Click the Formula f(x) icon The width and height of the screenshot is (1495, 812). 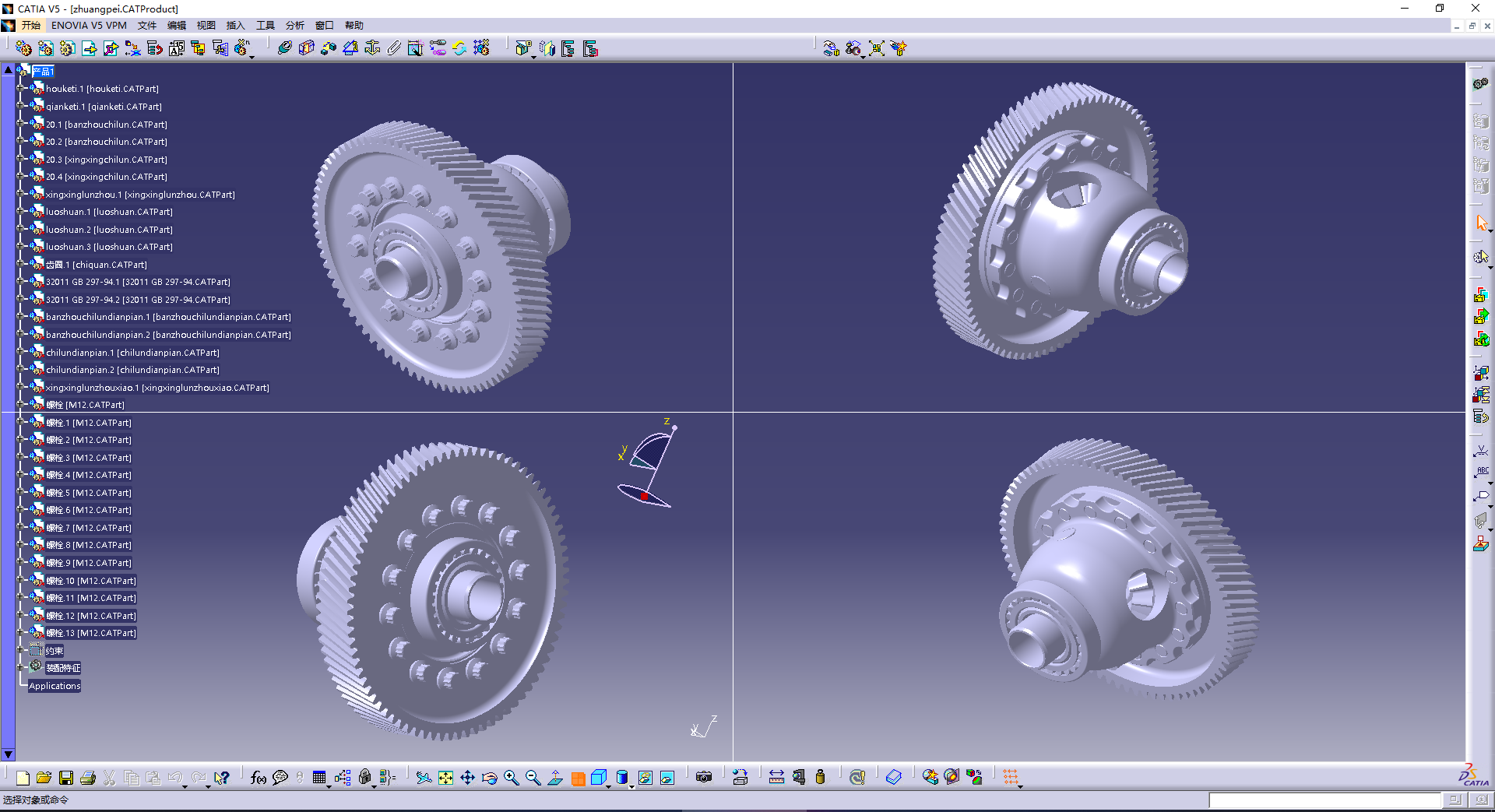tap(259, 777)
